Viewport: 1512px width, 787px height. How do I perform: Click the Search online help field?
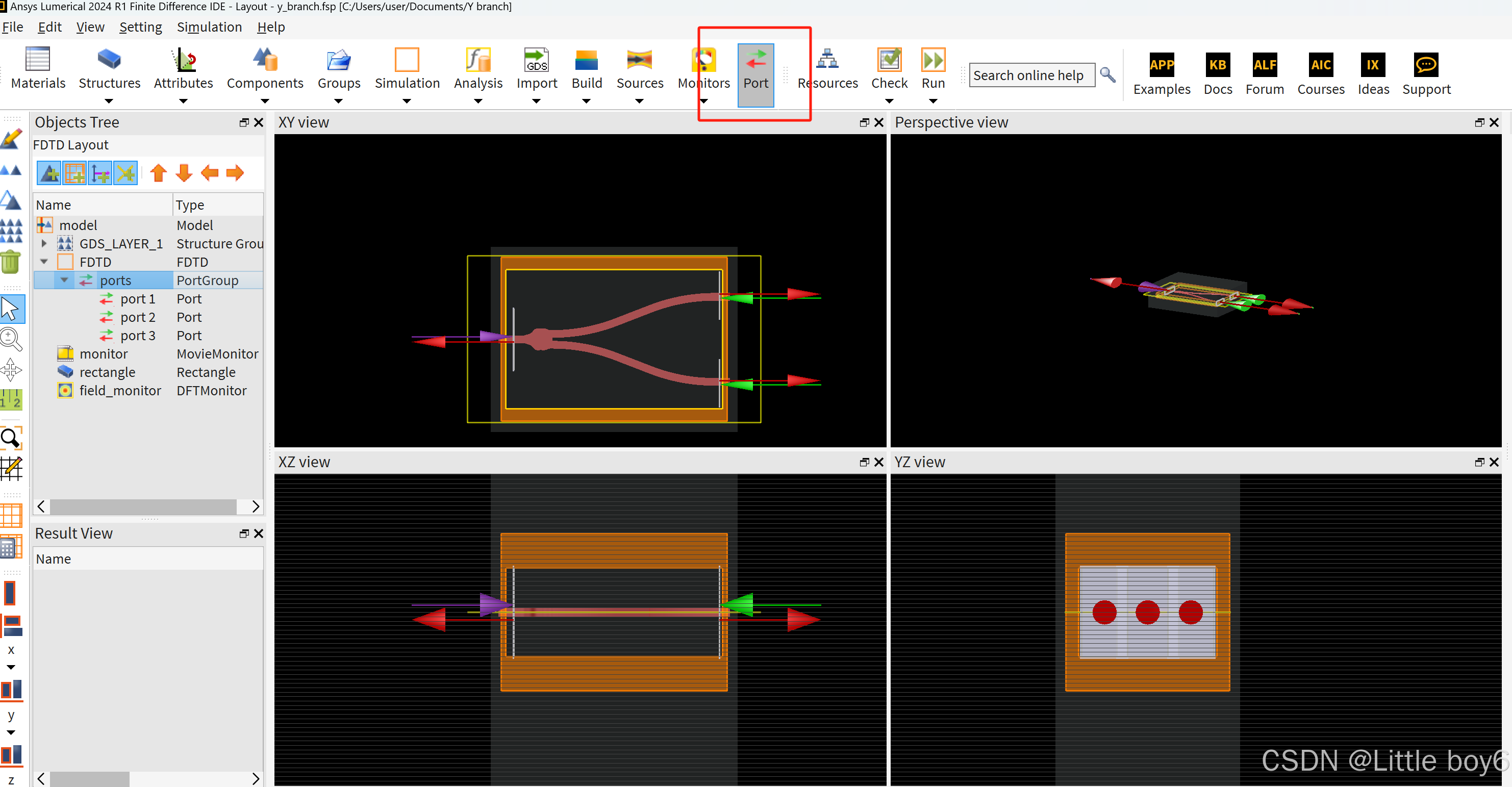(x=1031, y=75)
